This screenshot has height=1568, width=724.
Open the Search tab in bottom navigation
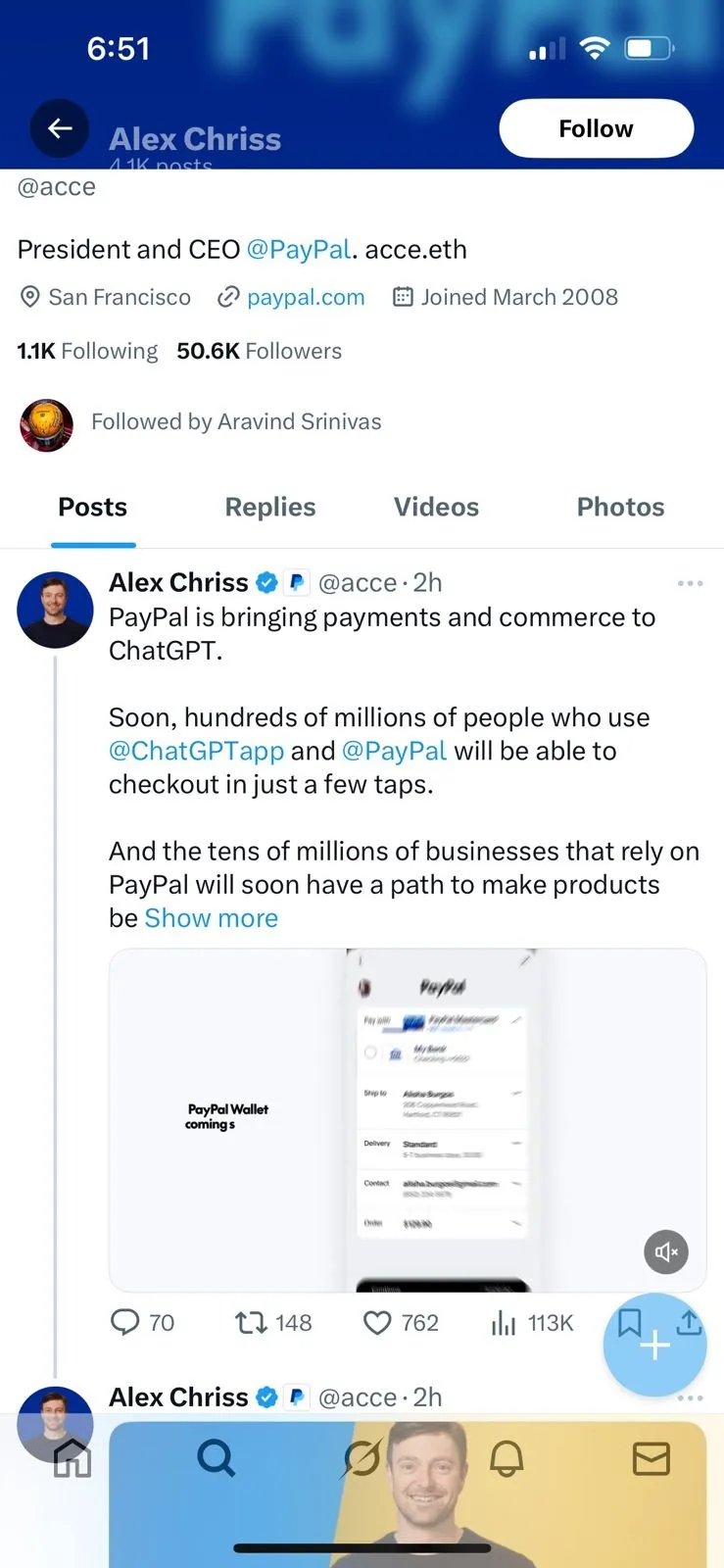(216, 1458)
